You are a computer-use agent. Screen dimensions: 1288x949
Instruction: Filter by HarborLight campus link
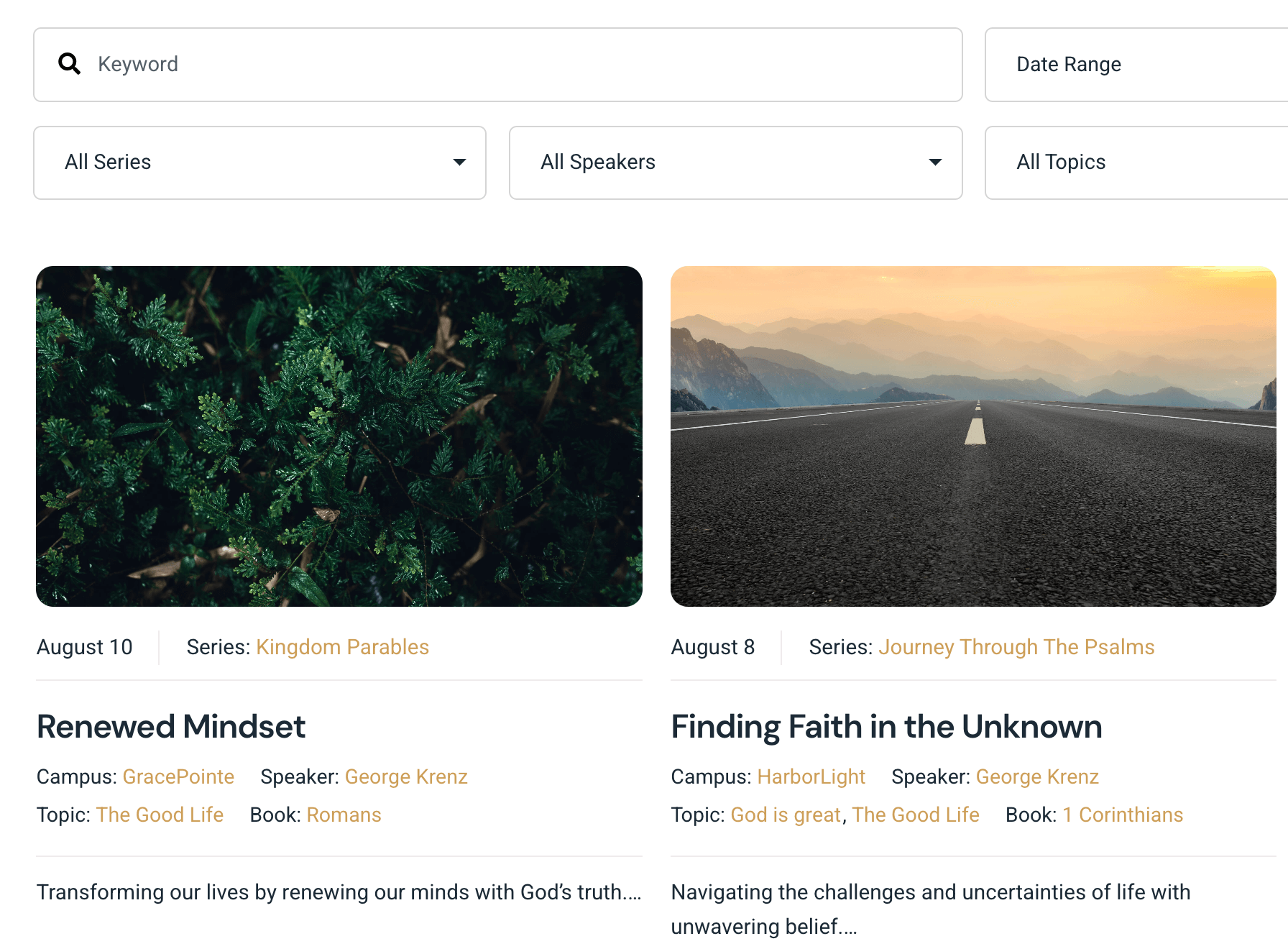coord(811,776)
